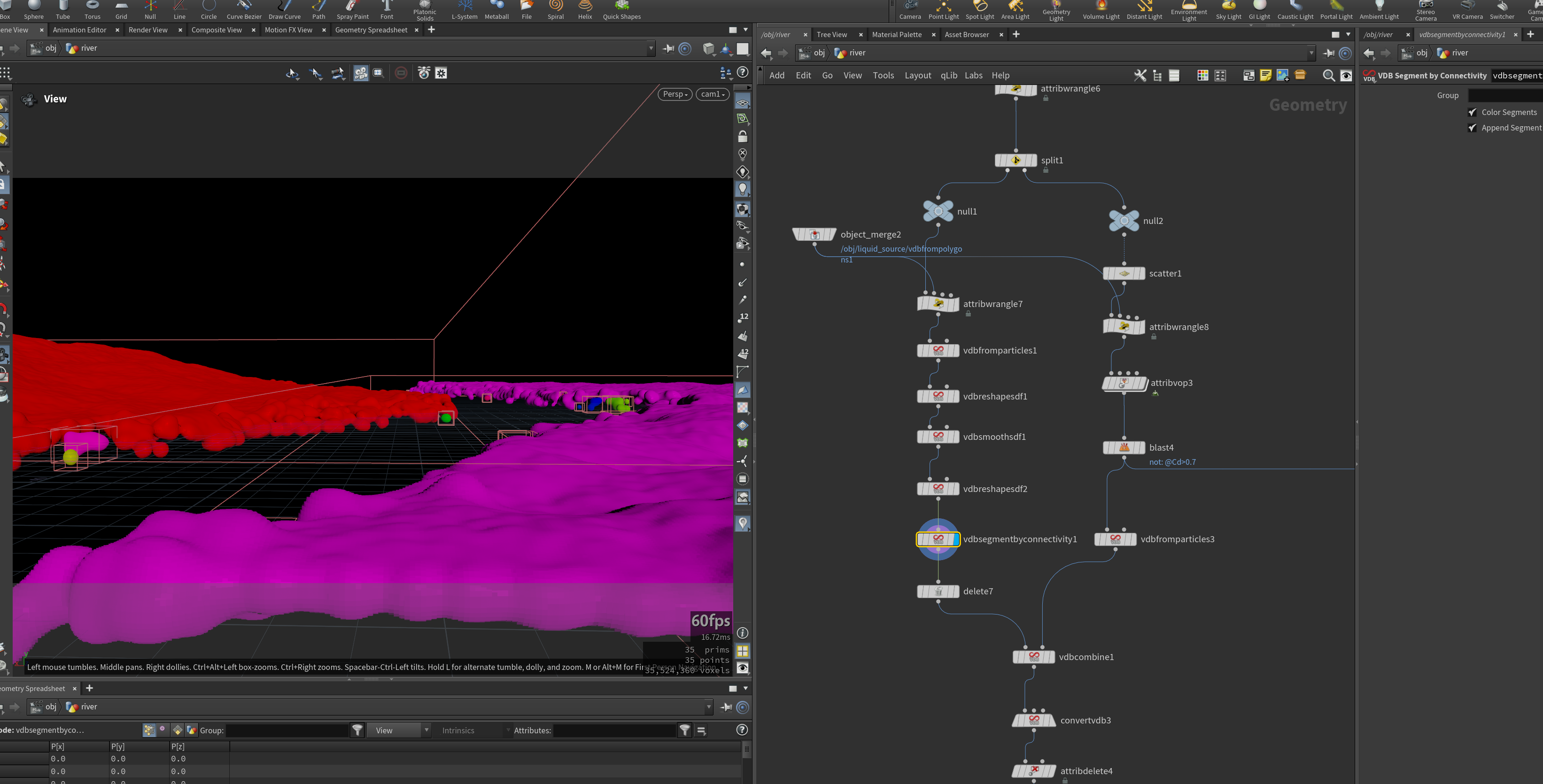
Task: Add a Sky Light from the shelf
Action: tap(1229, 10)
